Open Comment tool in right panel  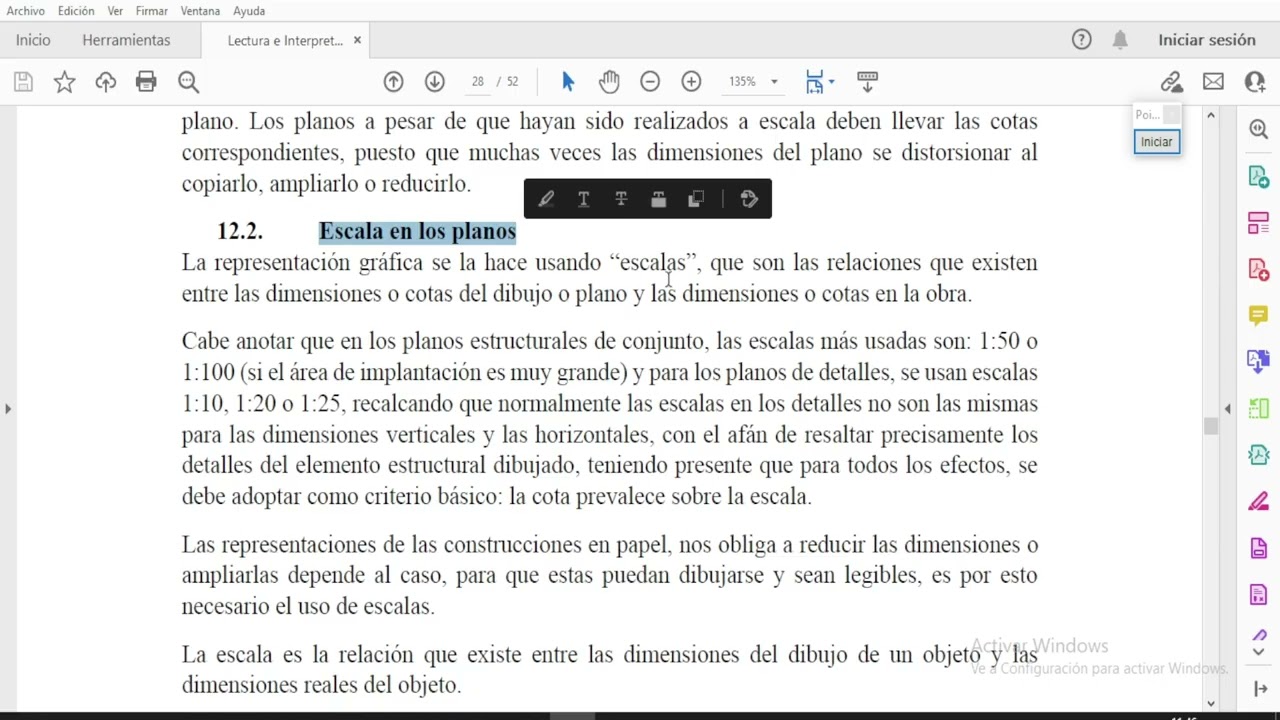tap(1258, 316)
